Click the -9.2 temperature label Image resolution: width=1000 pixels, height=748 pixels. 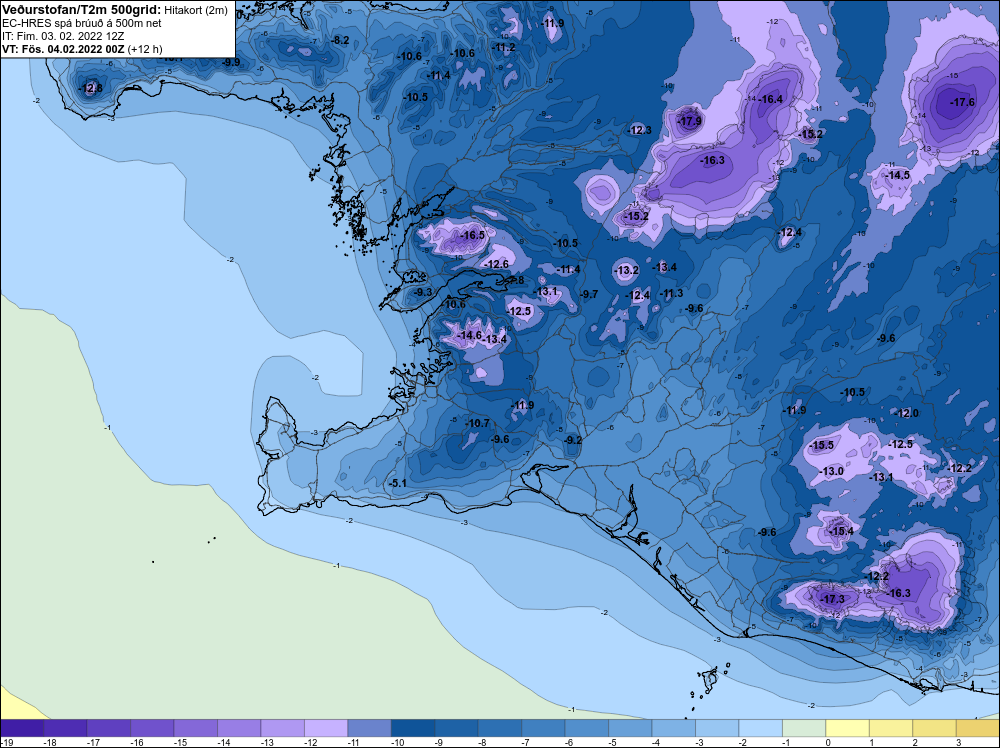point(573,440)
